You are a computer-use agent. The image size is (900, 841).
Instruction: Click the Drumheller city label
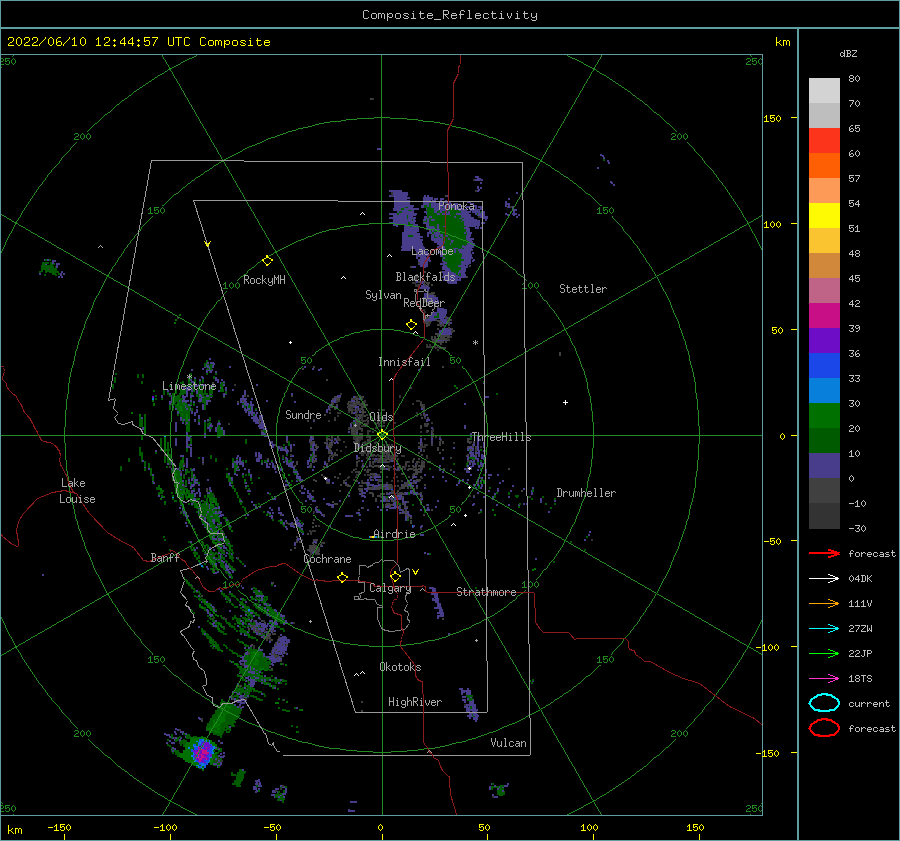pos(586,493)
